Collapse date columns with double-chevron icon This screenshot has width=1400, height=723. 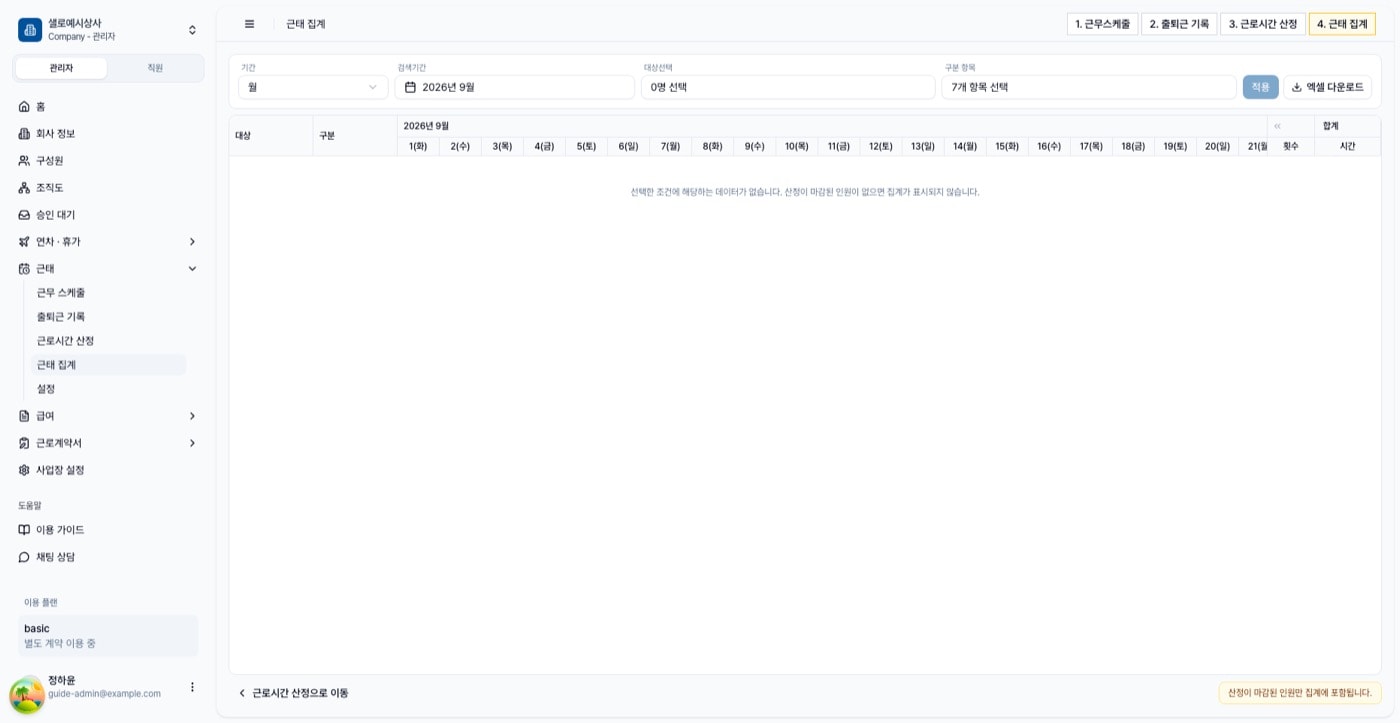tap(1278, 126)
